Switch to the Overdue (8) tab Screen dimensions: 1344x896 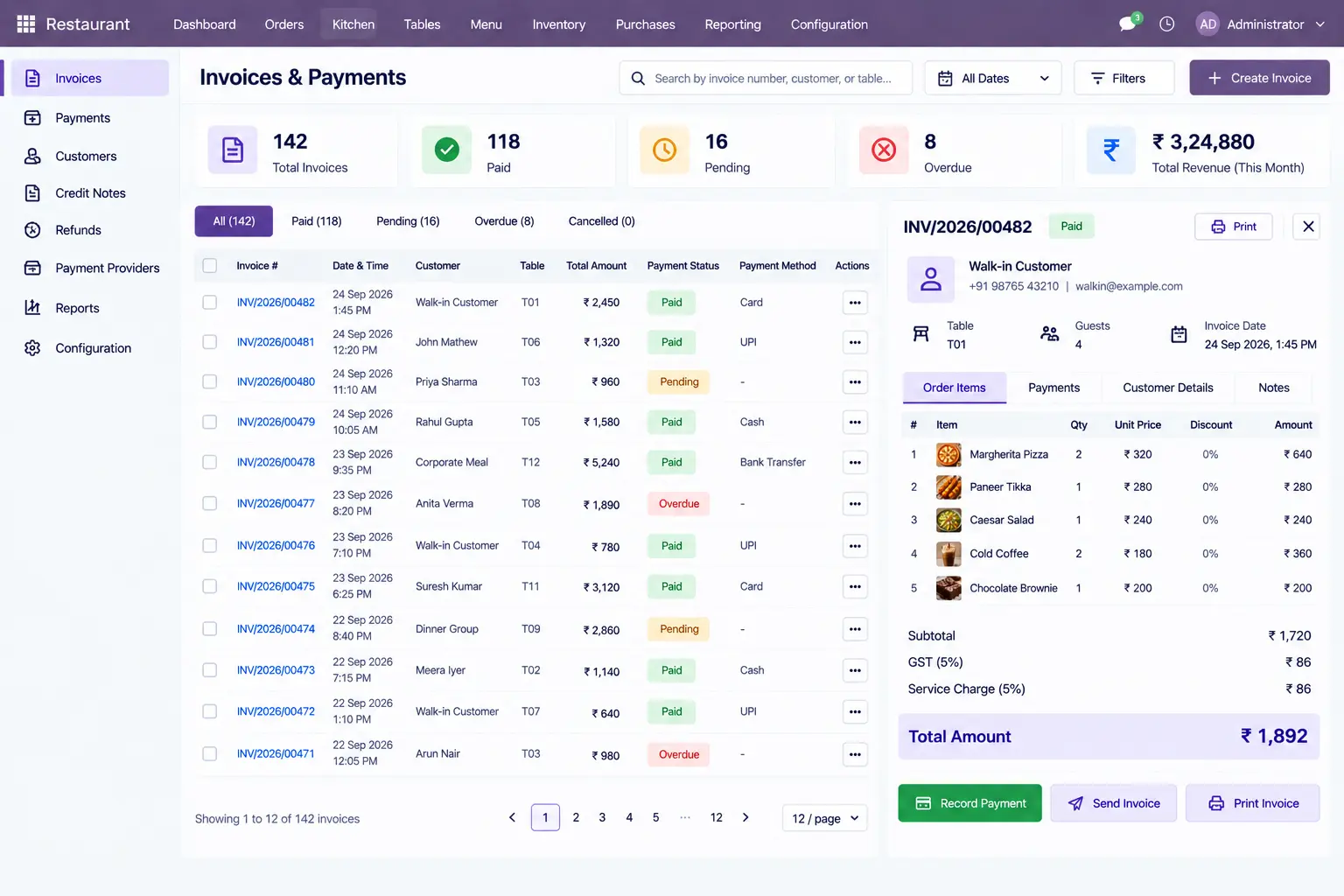[x=504, y=221]
